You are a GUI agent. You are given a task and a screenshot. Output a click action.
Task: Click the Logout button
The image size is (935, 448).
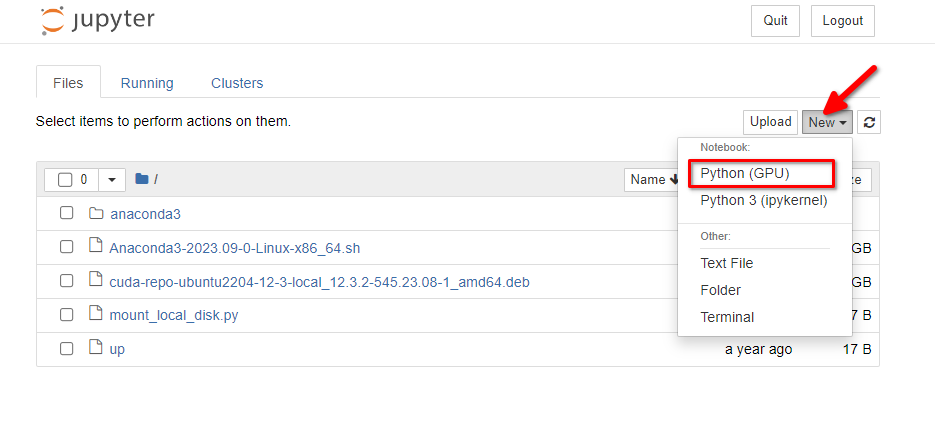(x=843, y=21)
